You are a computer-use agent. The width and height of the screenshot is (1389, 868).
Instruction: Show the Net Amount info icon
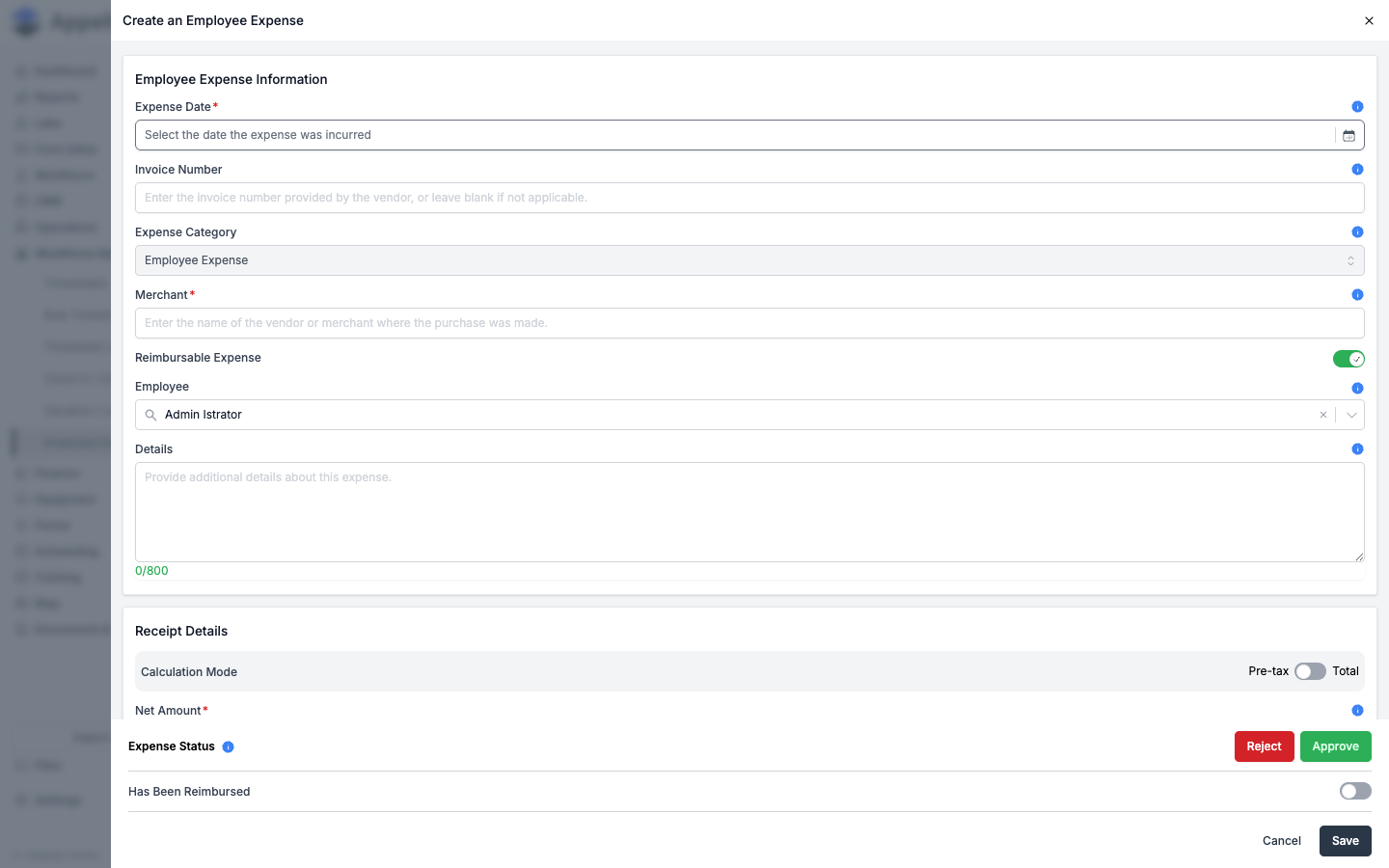pyautogui.click(x=1357, y=711)
